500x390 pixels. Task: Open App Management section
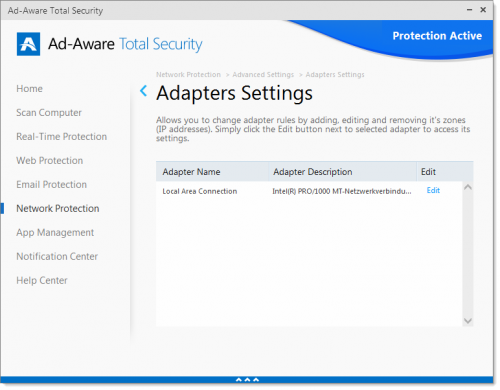(x=55, y=233)
